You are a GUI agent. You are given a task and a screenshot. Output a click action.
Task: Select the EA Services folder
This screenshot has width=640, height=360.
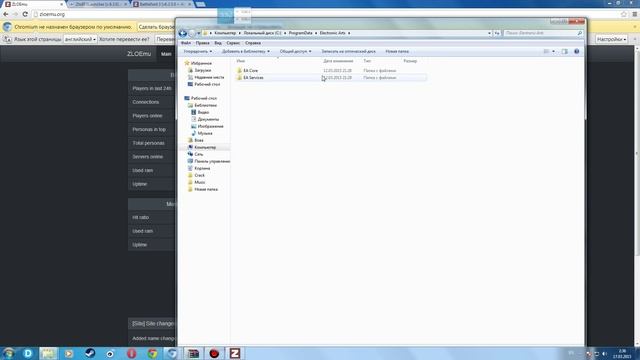(253, 78)
